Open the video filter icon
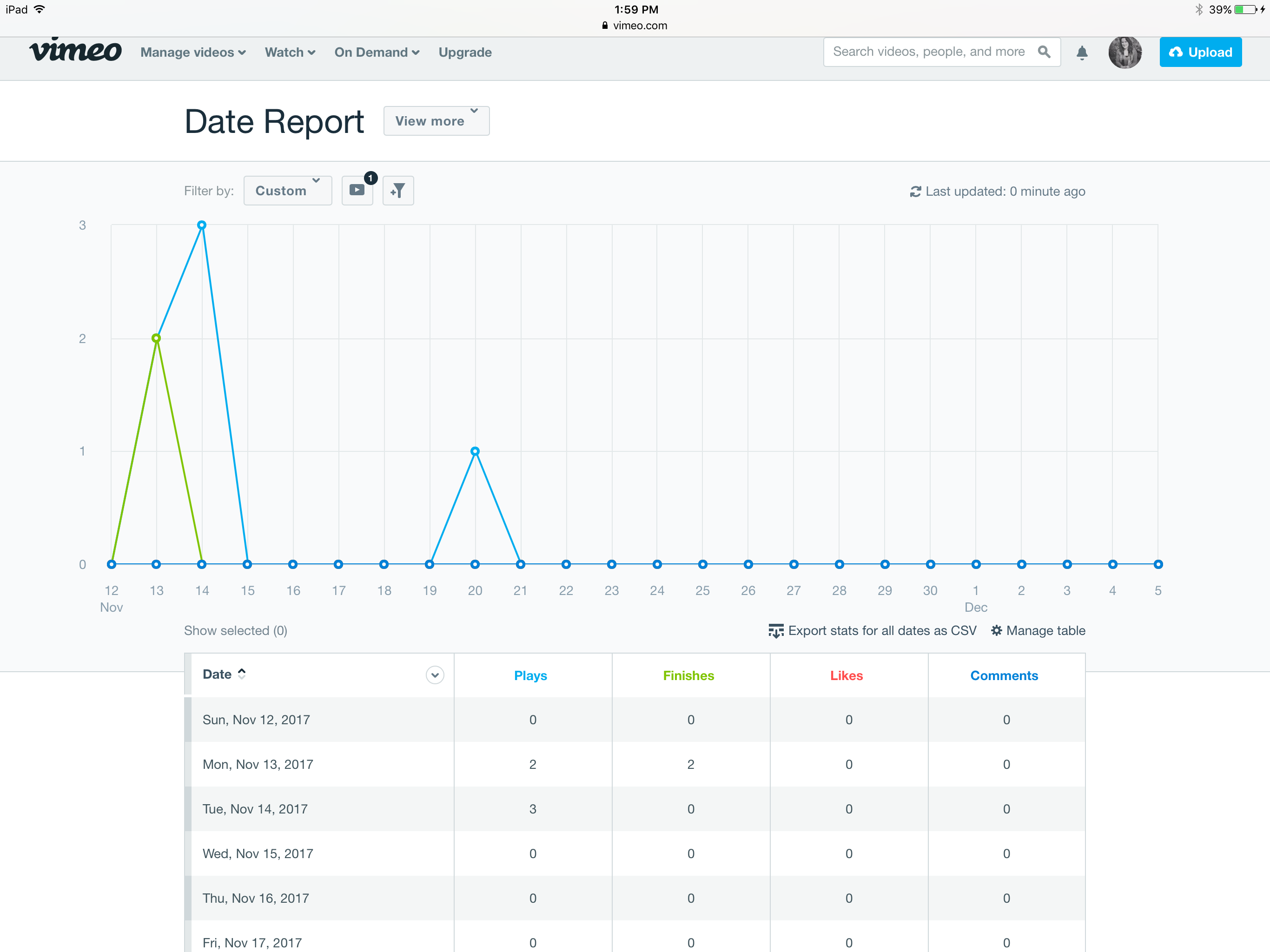 click(357, 190)
